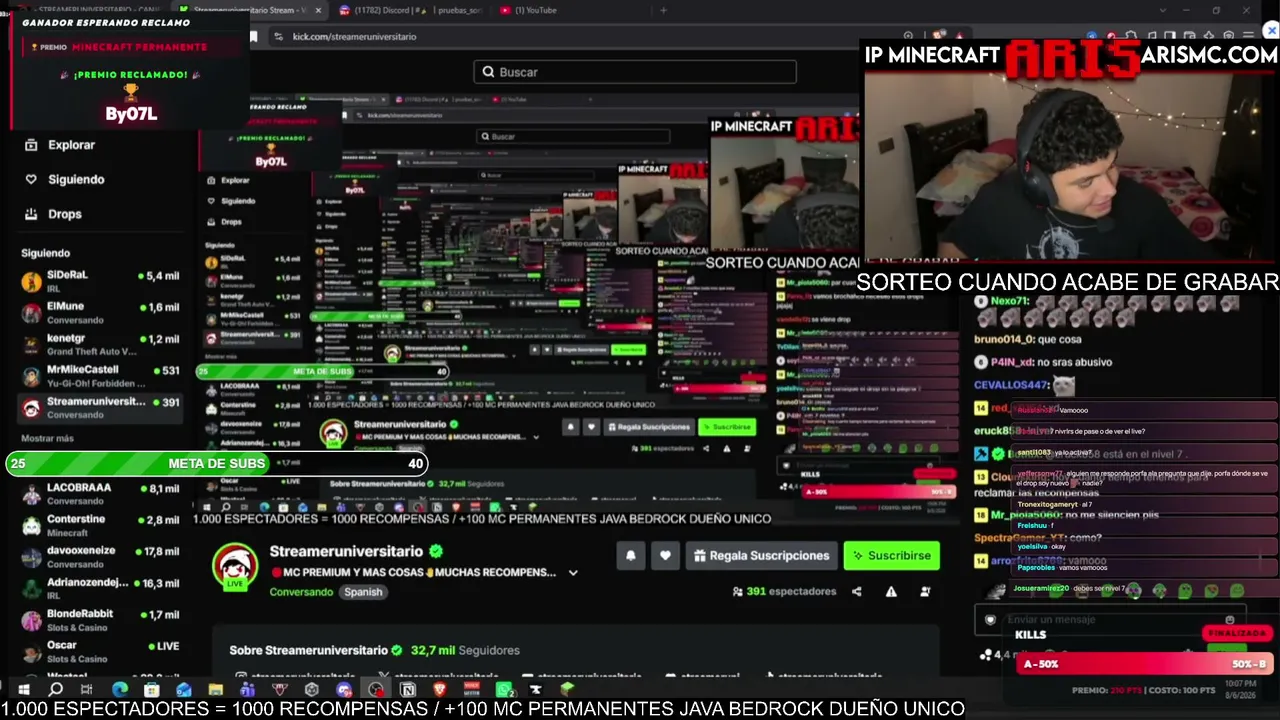Click the share icon next to espectadores
This screenshot has height=720, width=1280.
[x=856, y=591]
